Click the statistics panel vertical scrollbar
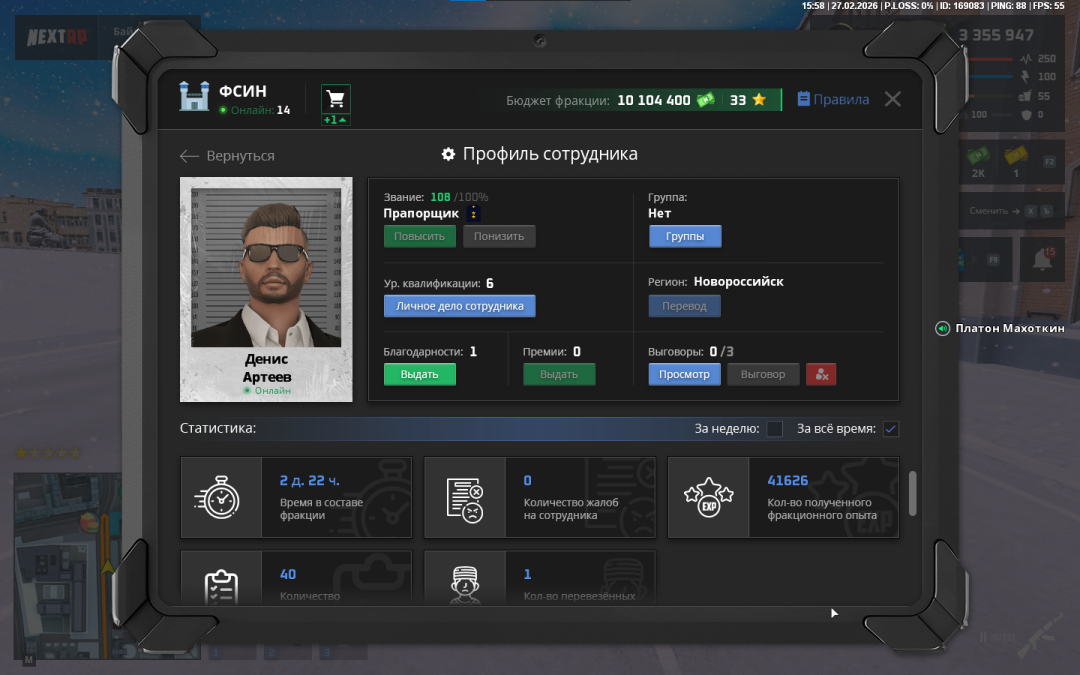The height and width of the screenshot is (675, 1080). click(x=912, y=494)
